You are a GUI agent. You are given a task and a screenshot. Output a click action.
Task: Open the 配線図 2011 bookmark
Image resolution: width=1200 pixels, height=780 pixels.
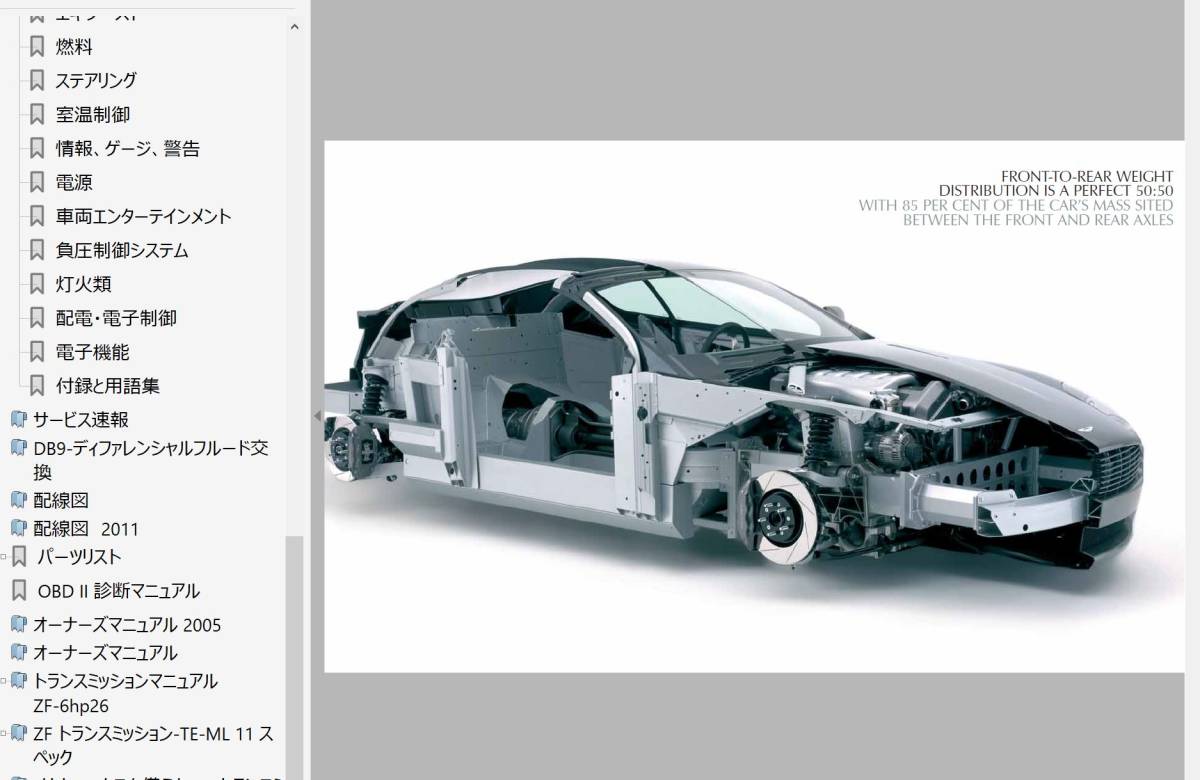point(86,528)
